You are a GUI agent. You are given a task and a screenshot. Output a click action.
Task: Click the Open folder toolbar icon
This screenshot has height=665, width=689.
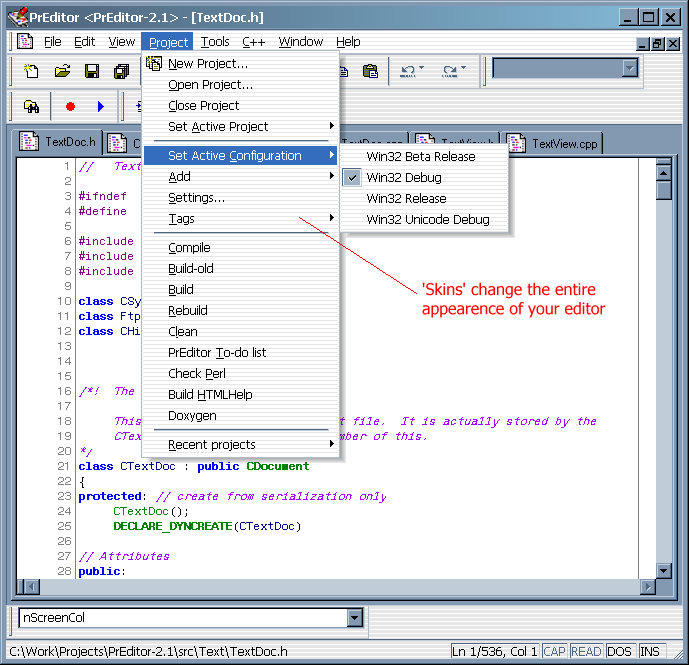[x=62, y=71]
